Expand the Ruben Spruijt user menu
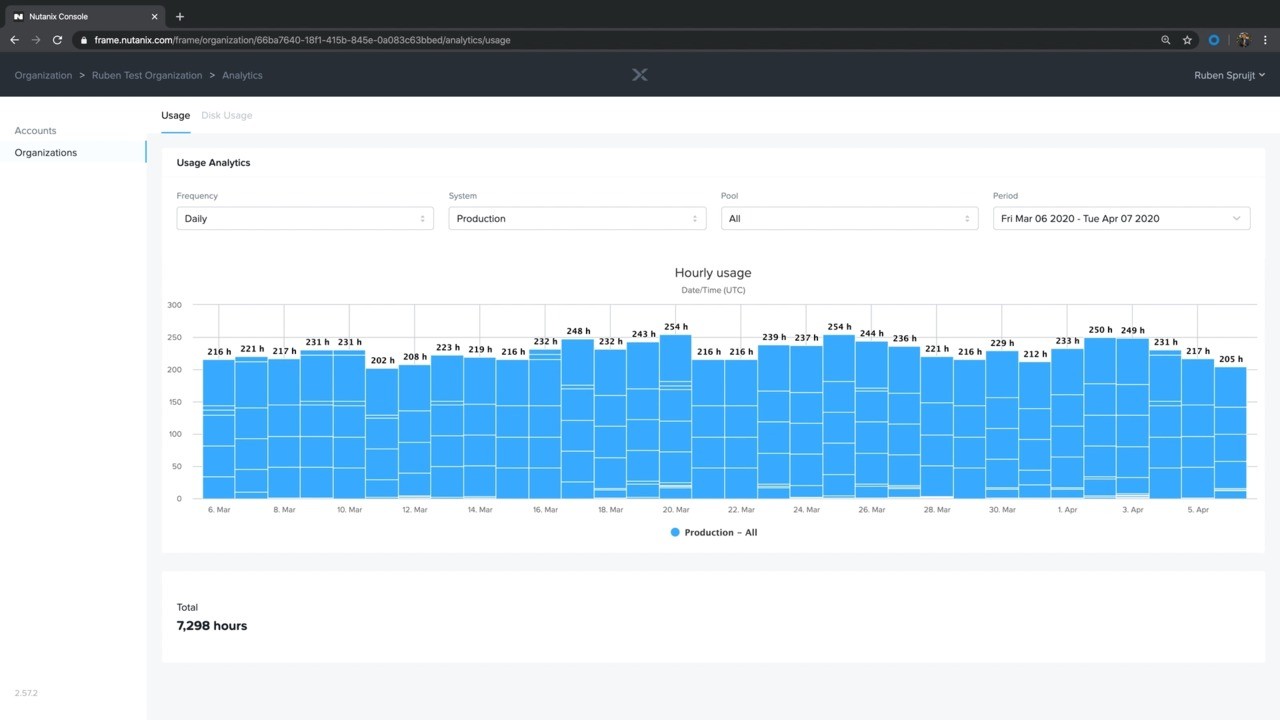The height and width of the screenshot is (720, 1280). pyautogui.click(x=1229, y=75)
